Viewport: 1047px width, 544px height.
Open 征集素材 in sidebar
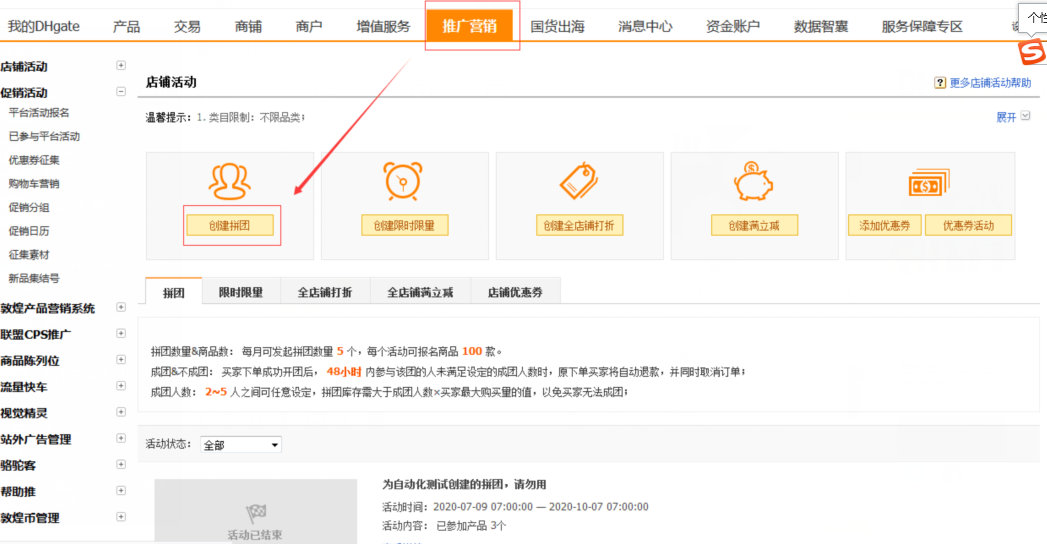coord(29,254)
